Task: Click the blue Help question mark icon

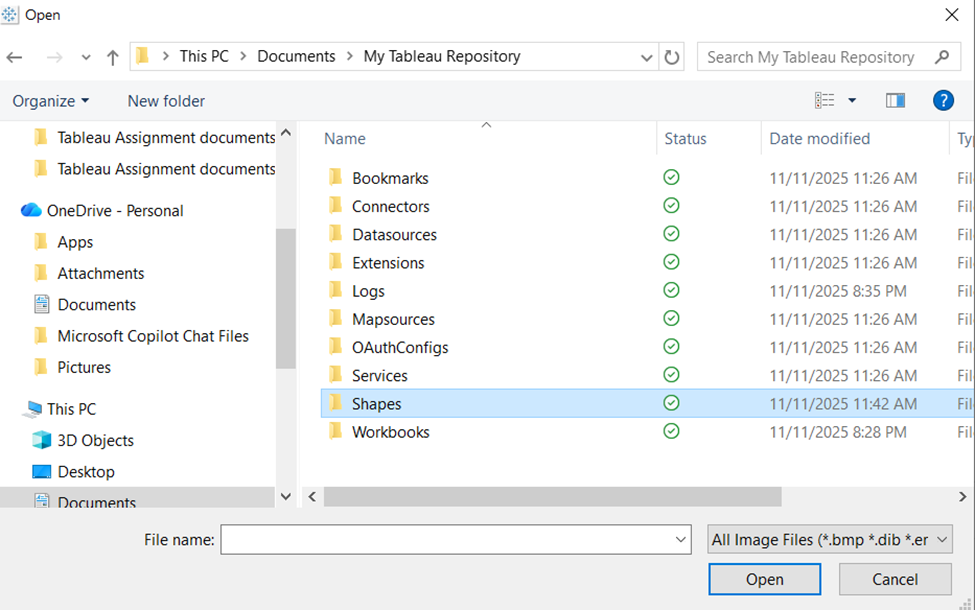Action: click(x=942, y=100)
